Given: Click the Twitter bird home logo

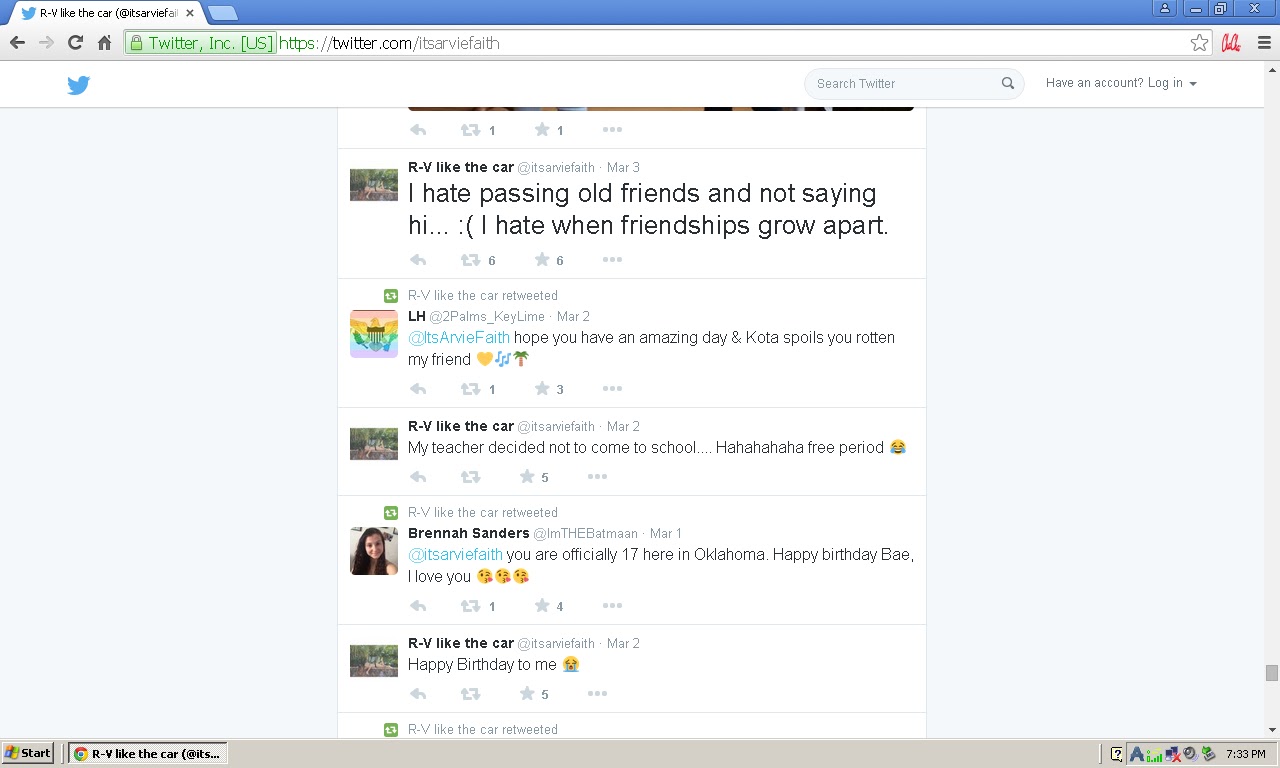Looking at the screenshot, I should [x=79, y=85].
